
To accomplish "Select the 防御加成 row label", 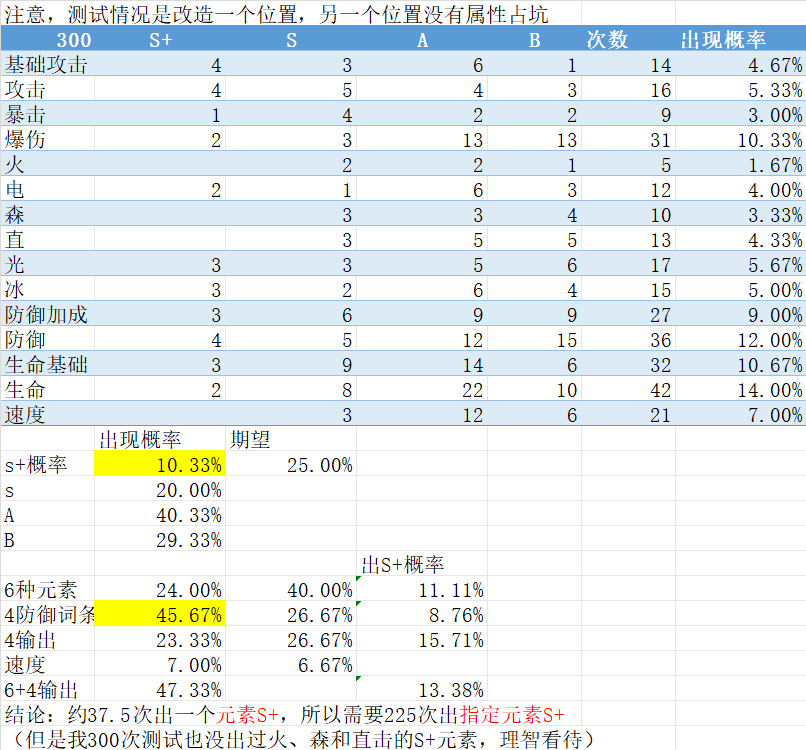I will coord(46,315).
